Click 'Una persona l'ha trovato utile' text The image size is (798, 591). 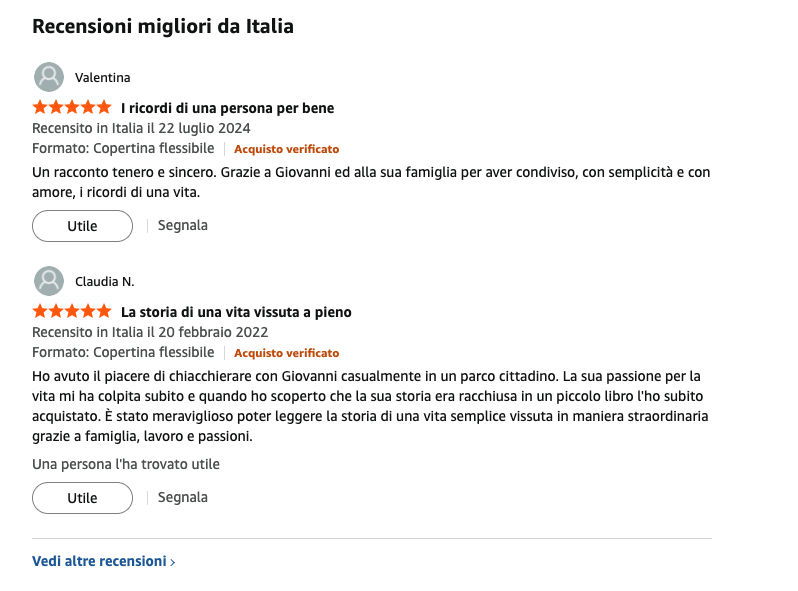pyautogui.click(x=126, y=464)
